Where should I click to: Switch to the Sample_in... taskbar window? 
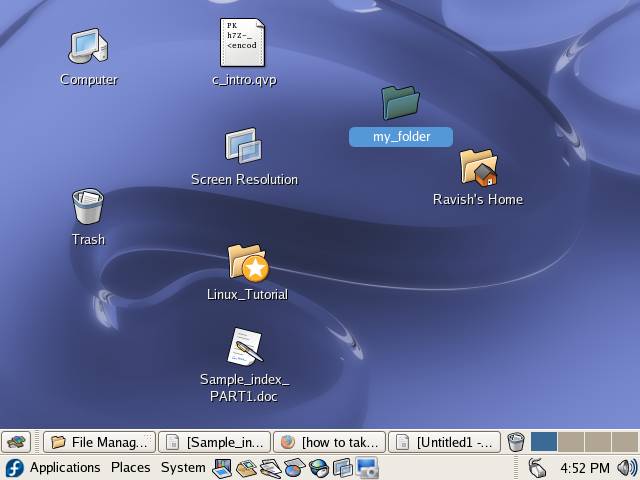click(x=215, y=441)
